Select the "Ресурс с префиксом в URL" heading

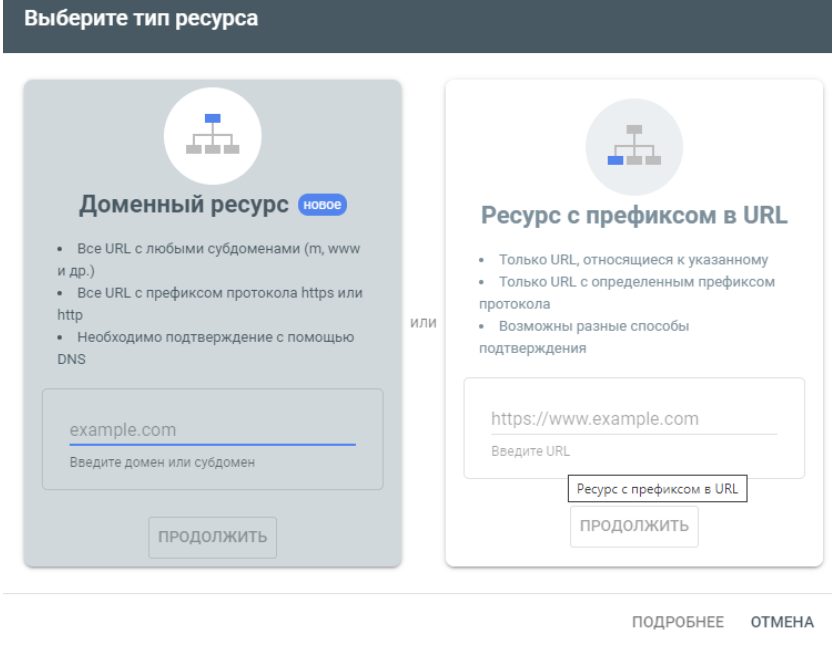634,215
